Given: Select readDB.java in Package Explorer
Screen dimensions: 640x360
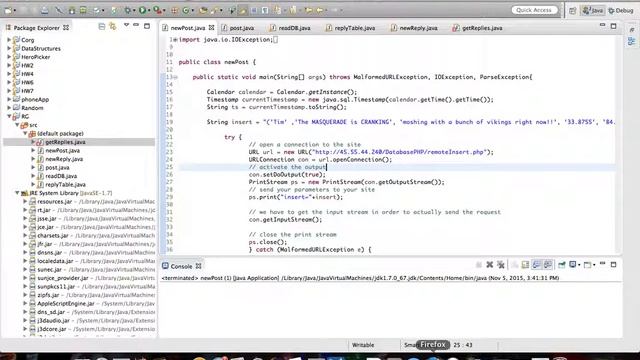Looking at the screenshot, I should [x=61, y=176].
